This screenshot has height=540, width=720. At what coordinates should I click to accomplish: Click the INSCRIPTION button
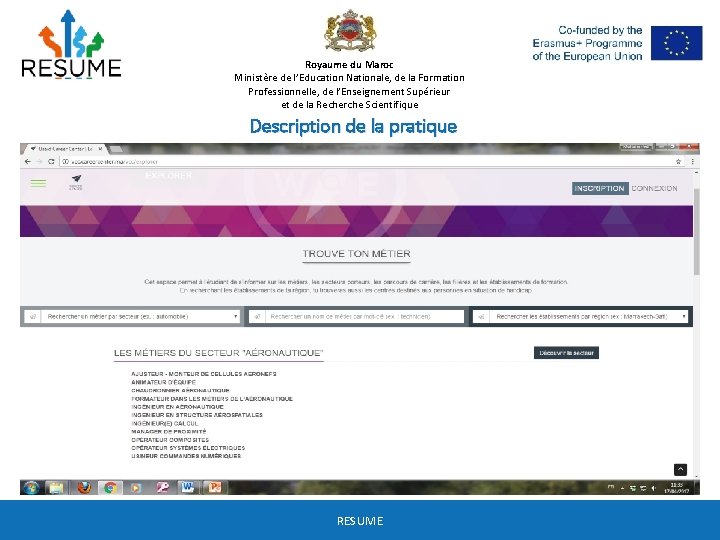point(600,188)
